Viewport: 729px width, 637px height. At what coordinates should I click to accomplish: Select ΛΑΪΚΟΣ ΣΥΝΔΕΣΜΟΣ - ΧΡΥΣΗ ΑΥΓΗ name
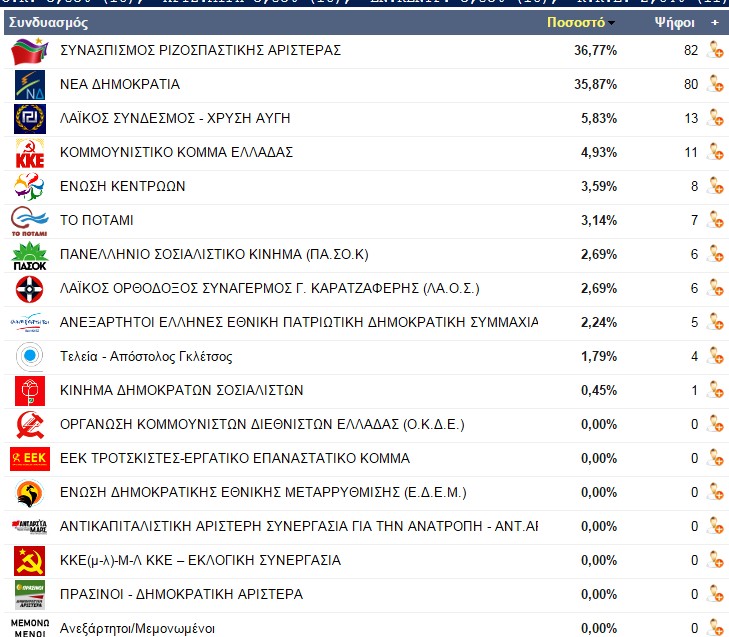click(x=175, y=118)
